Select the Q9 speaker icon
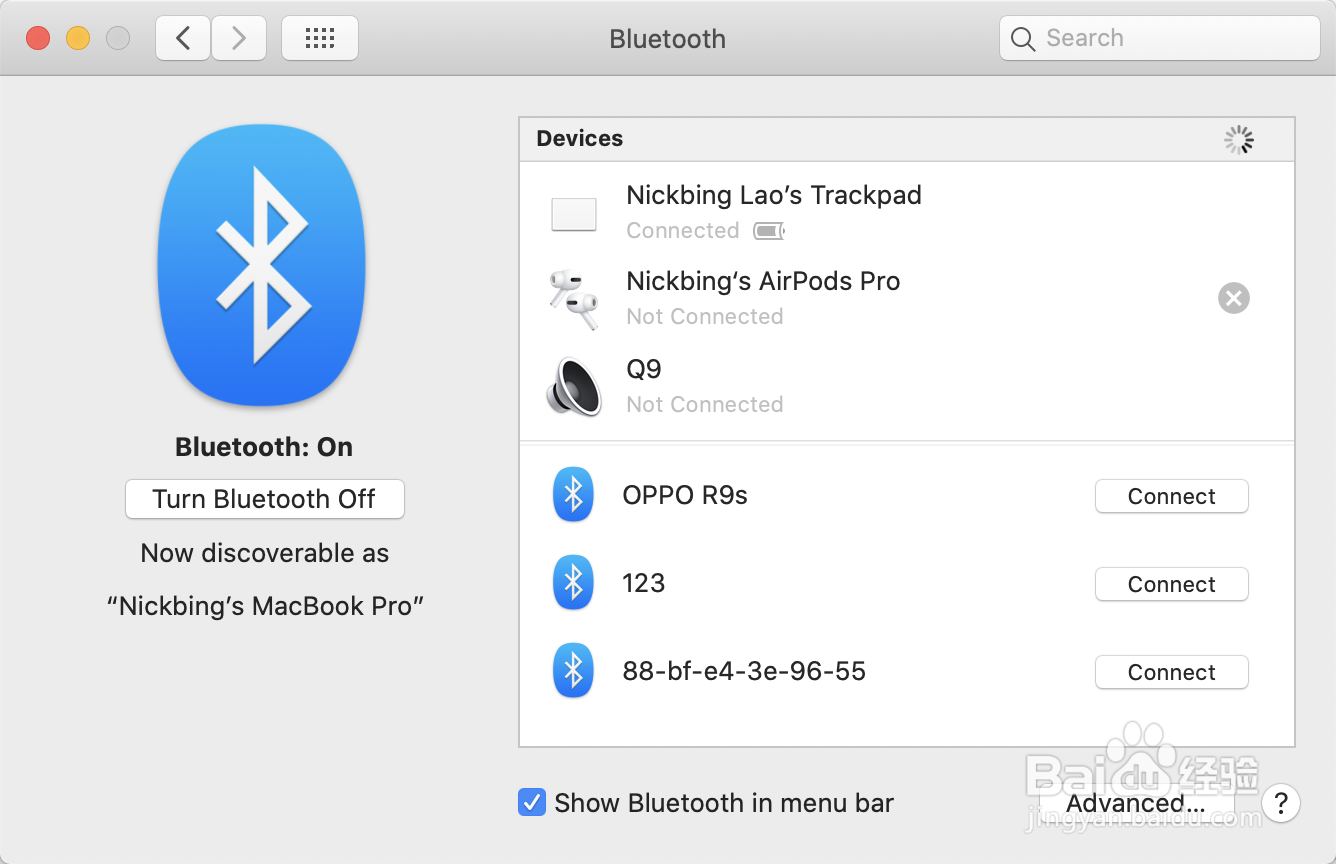 click(x=574, y=386)
